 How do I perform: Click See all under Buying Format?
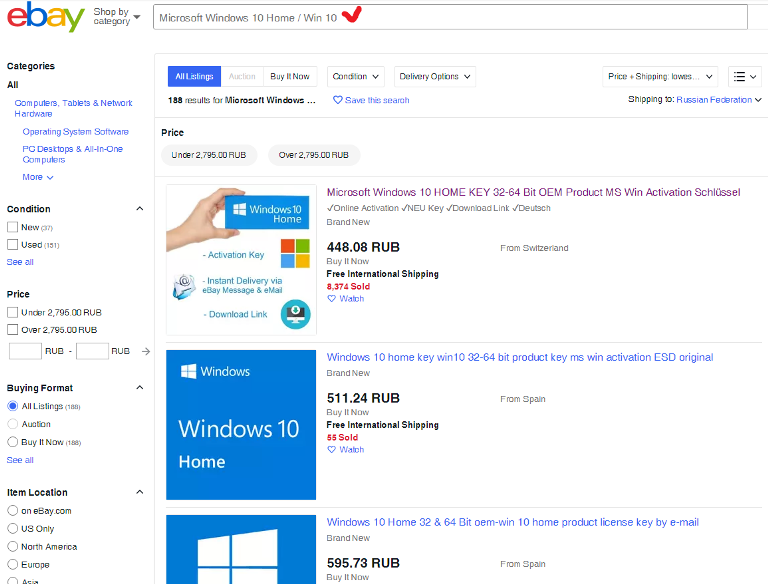click(20, 460)
